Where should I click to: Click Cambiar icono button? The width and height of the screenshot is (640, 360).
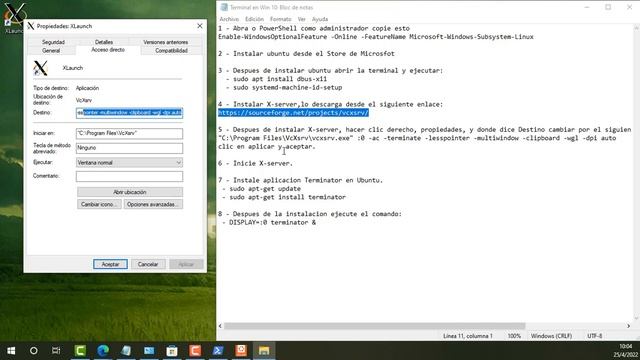[x=99, y=204]
